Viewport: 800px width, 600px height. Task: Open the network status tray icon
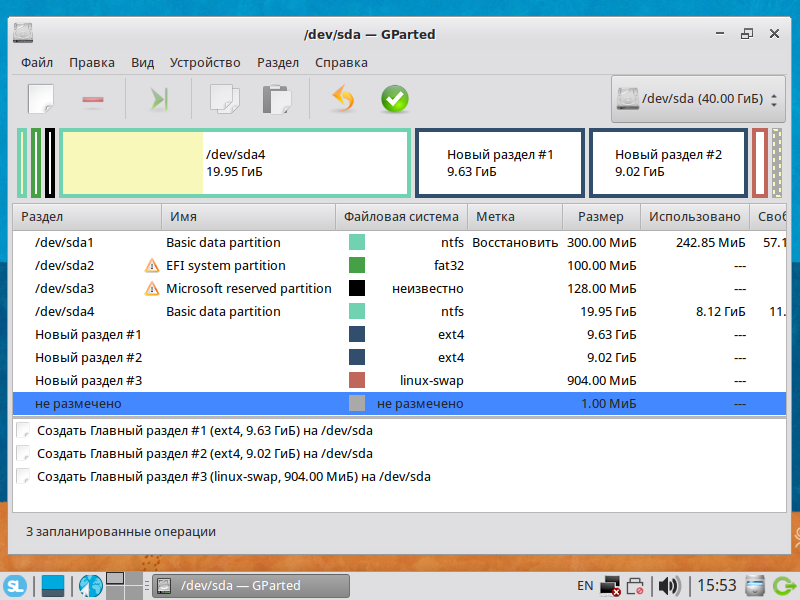pos(610,586)
